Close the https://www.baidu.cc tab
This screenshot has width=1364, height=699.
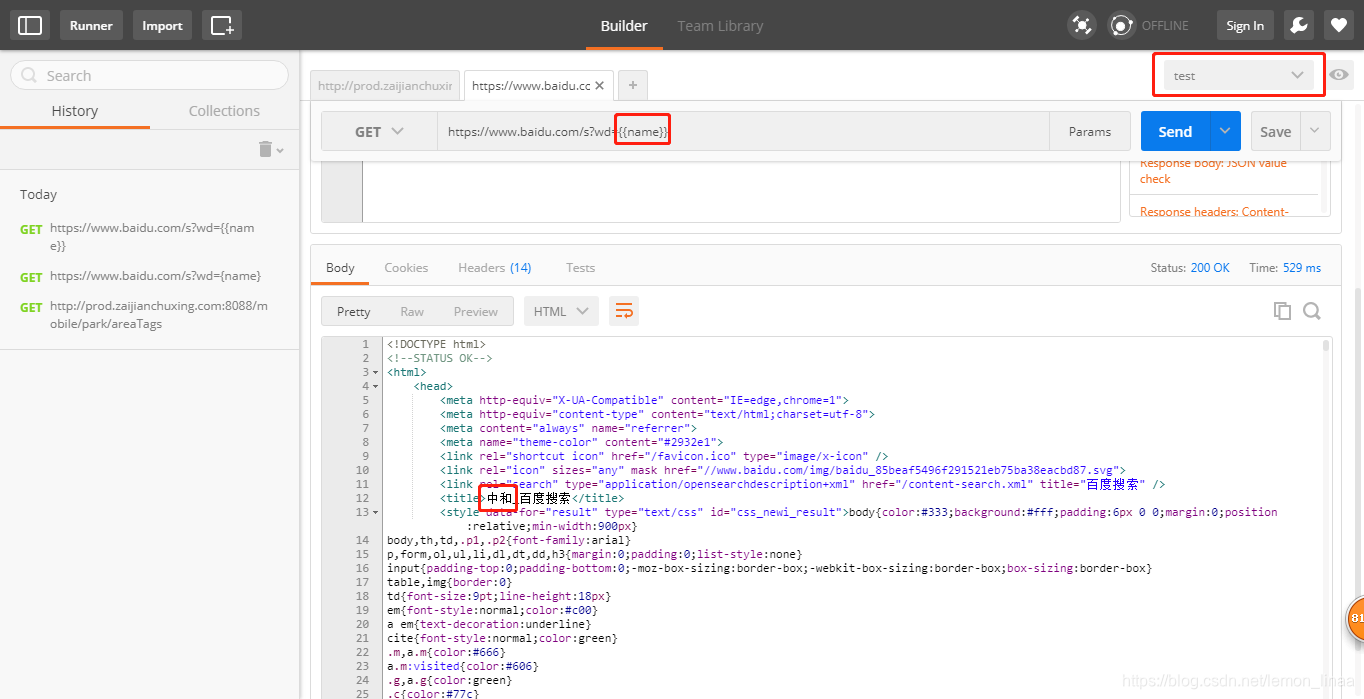tap(600, 86)
